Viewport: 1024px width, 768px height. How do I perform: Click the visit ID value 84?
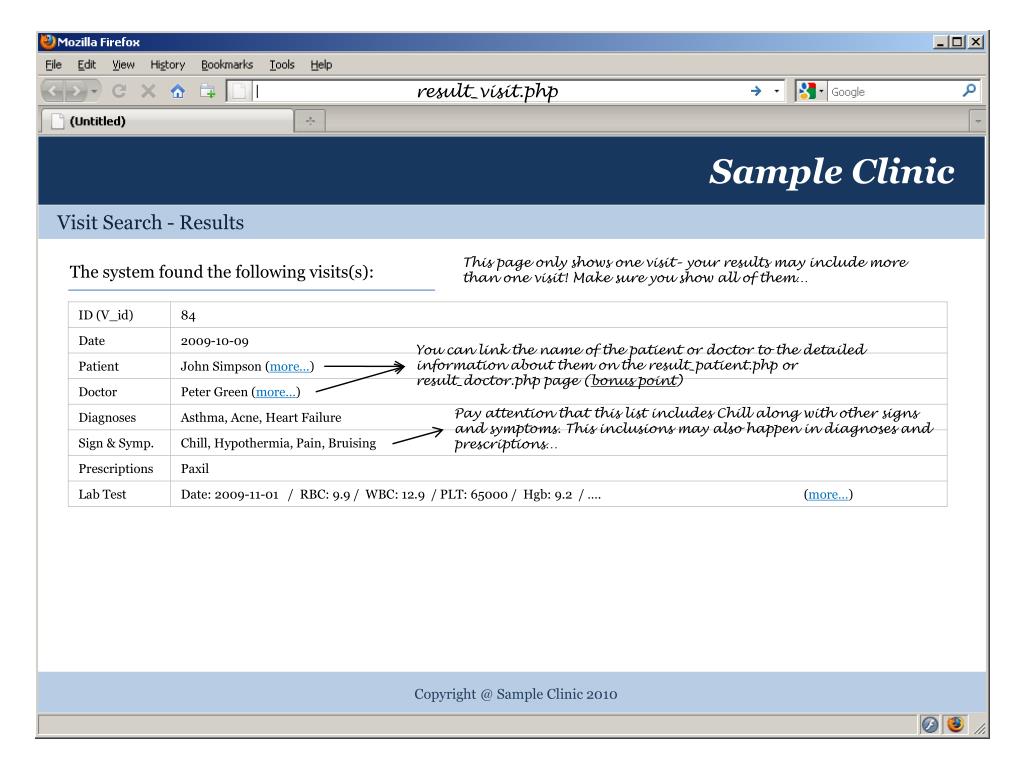188,315
